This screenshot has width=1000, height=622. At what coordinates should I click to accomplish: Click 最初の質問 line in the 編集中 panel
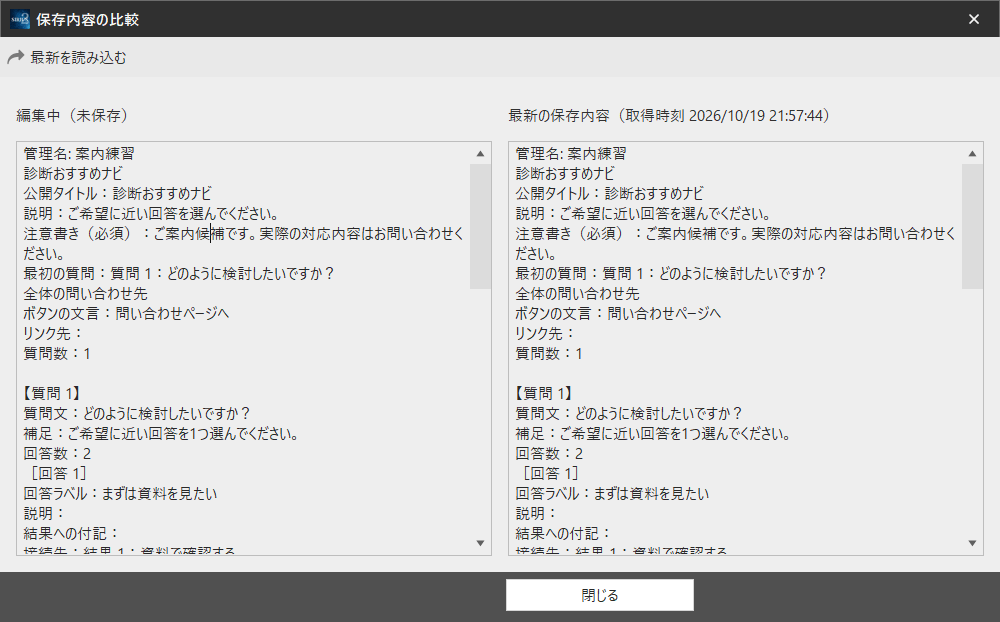[179, 274]
